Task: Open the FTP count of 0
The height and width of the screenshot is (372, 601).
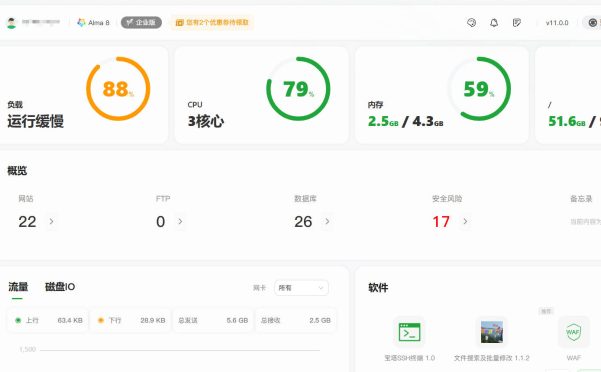Action: [161, 222]
